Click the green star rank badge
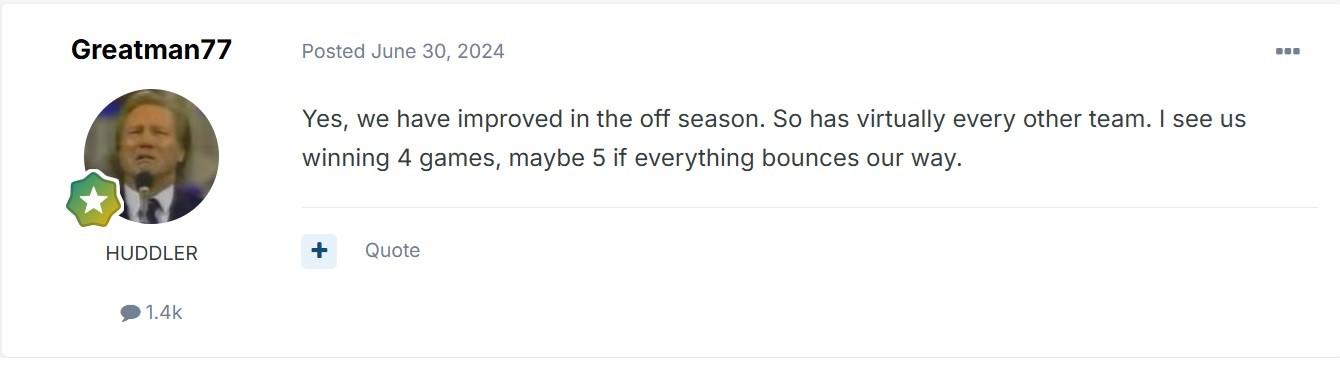Screen dimensions: 1340x368 pyautogui.click(x=93, y=200)
